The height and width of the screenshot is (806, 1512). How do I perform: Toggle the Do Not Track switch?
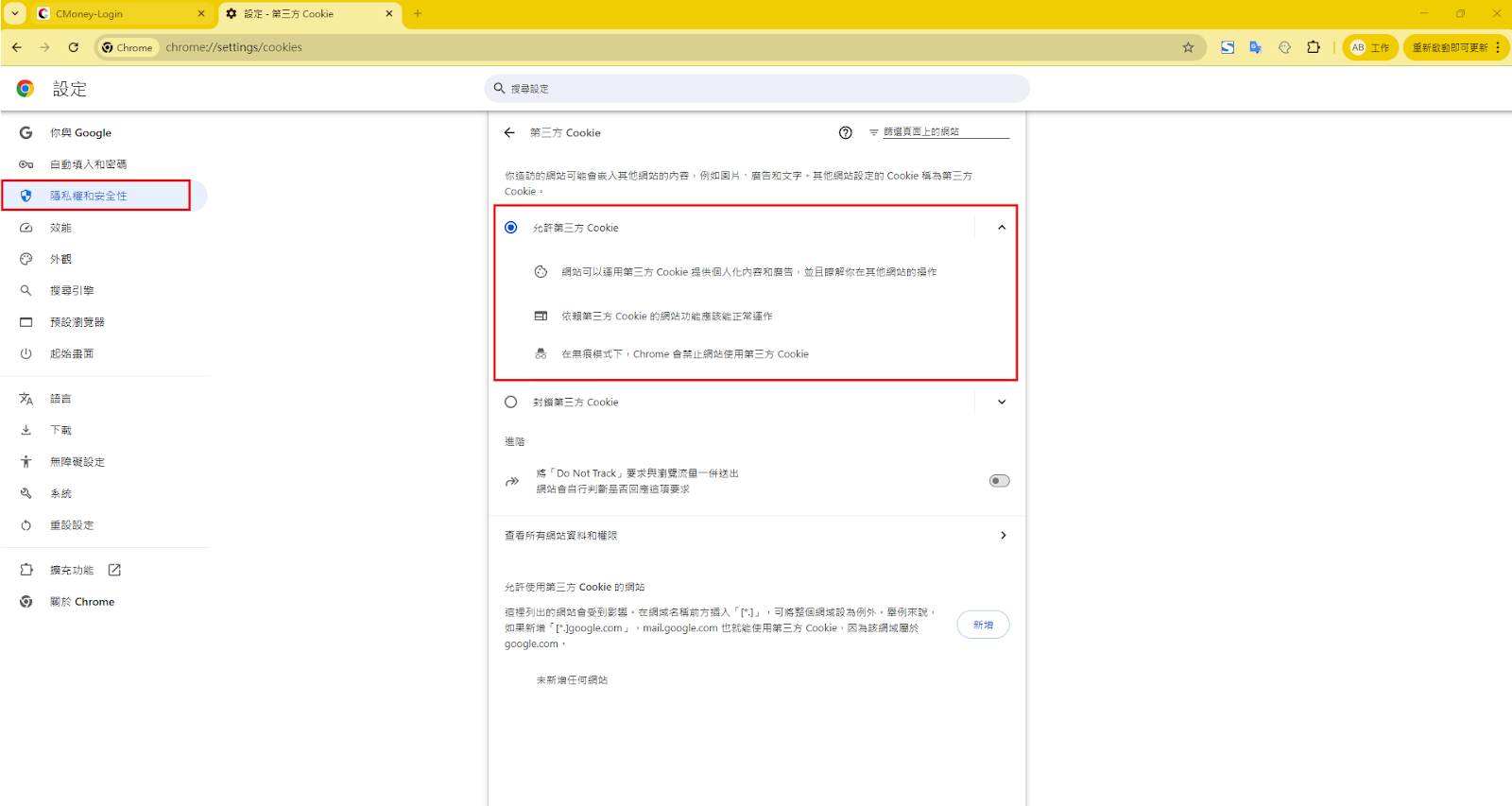click(x=999, y=481)
